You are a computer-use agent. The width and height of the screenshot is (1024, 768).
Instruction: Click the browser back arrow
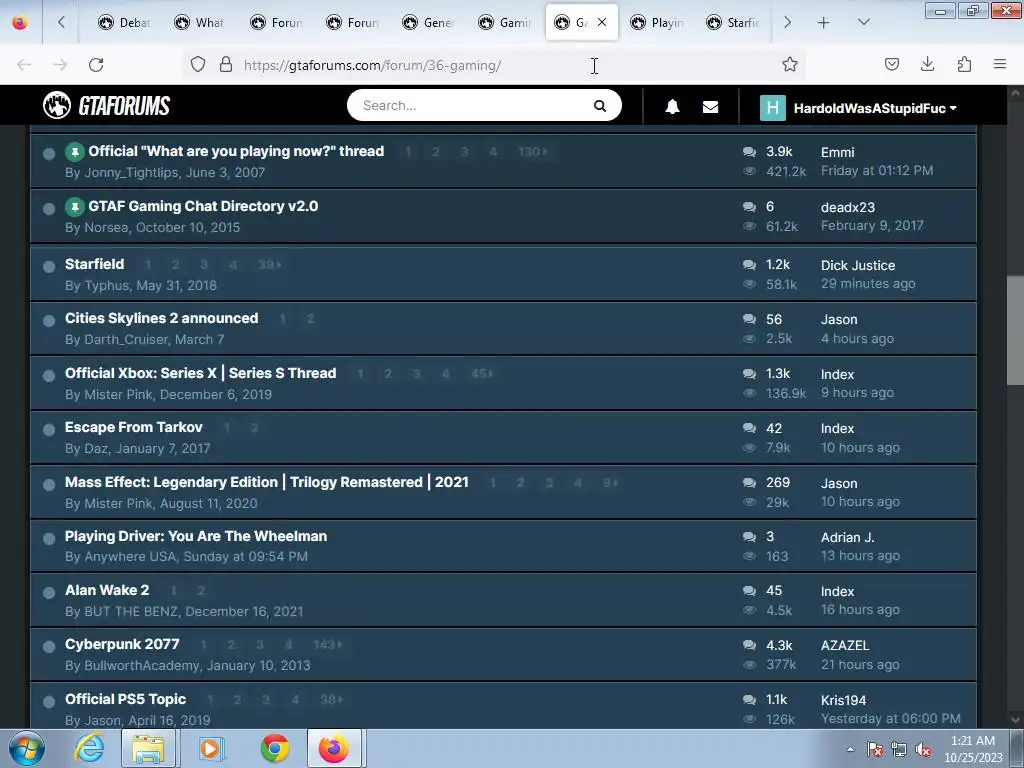click(x=24, y=65)
